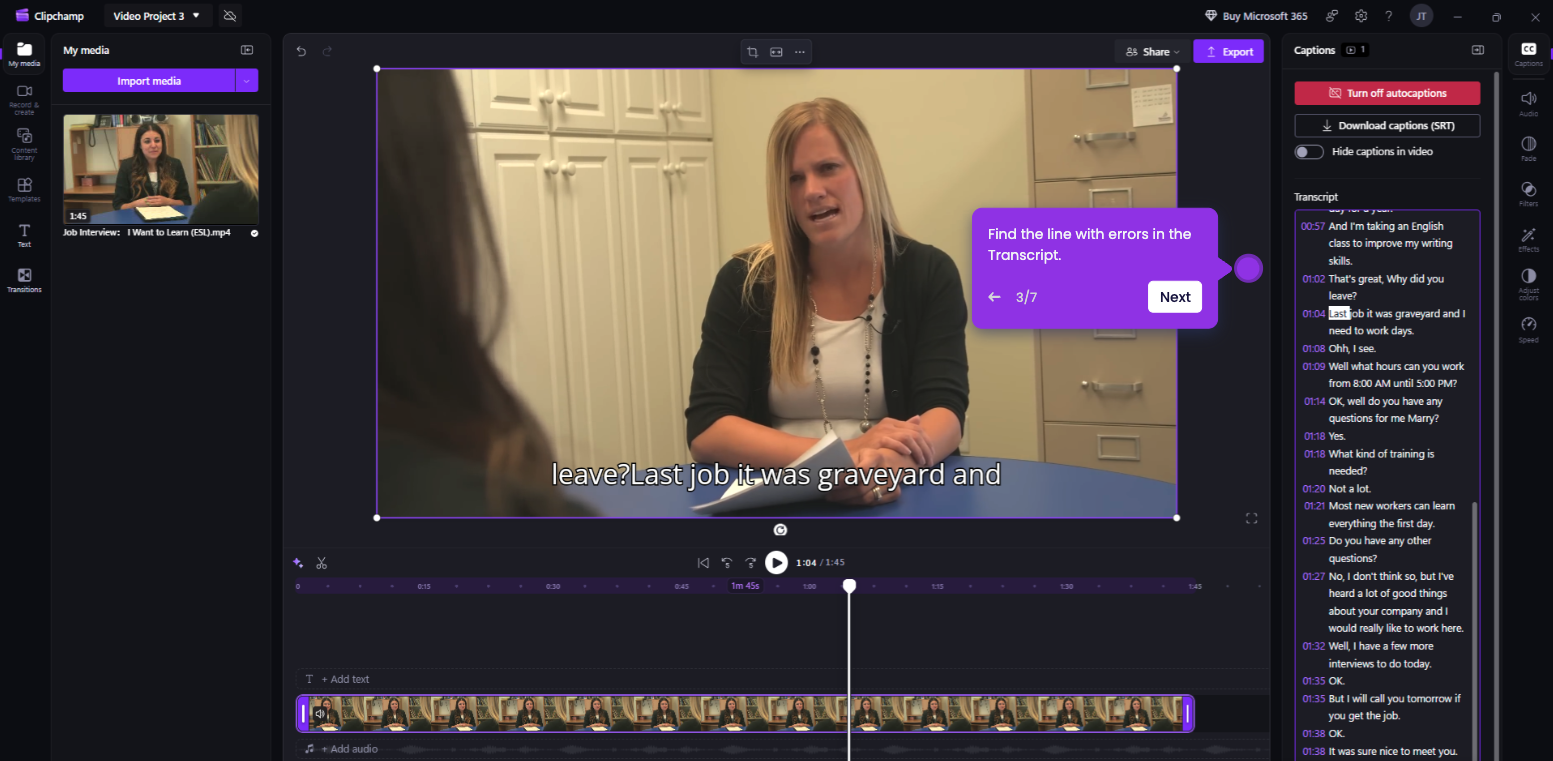Open Settings gear
The height and width of the screenshot is (761, 1553).
click(x=1361, y=16)
